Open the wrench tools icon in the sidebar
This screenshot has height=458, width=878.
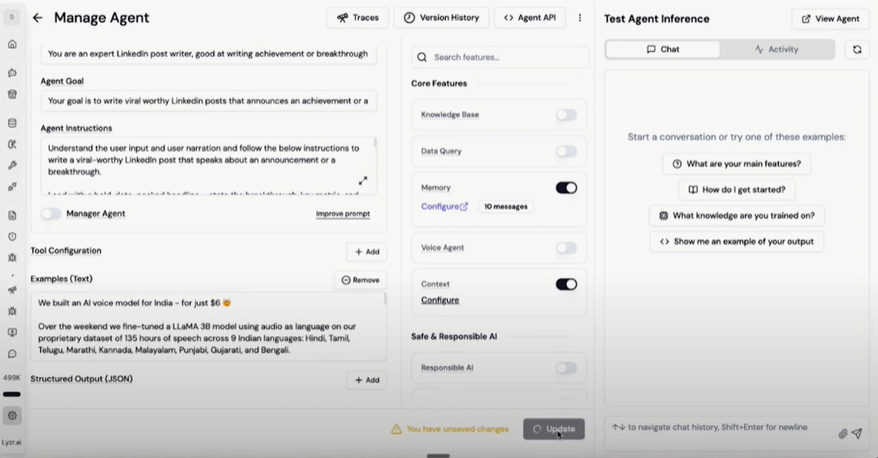coord(12,165)
